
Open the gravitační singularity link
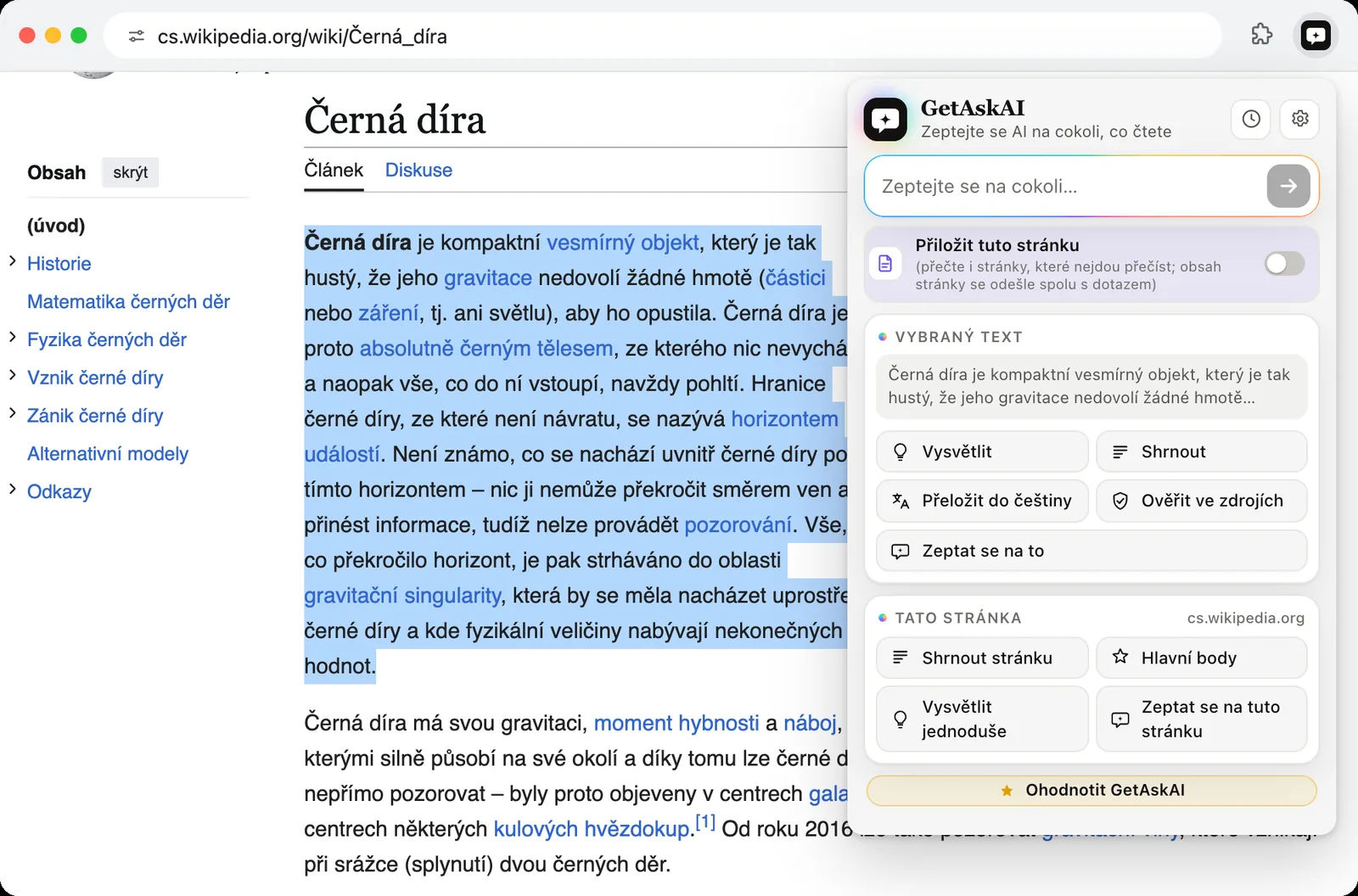click(x=403, y=596)
